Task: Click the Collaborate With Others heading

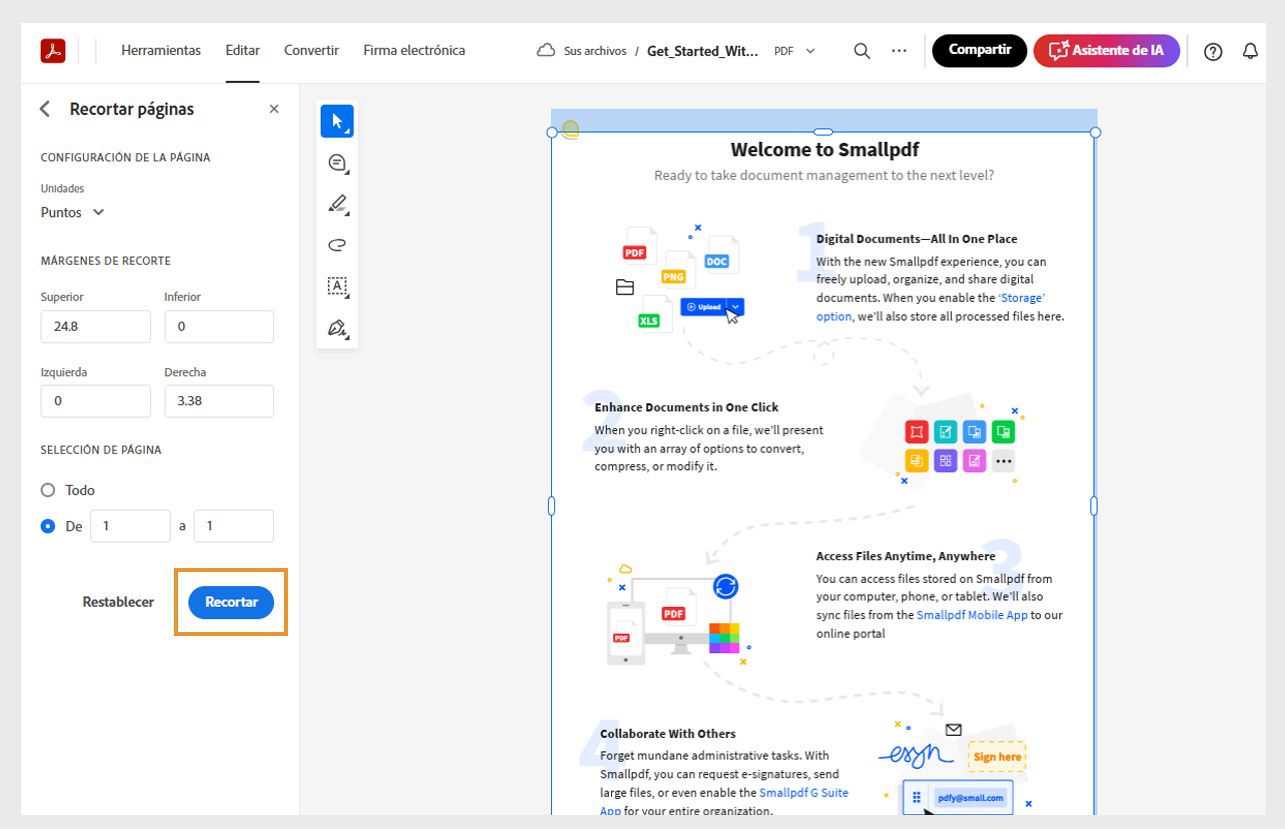Action: (x=668, y=733)
